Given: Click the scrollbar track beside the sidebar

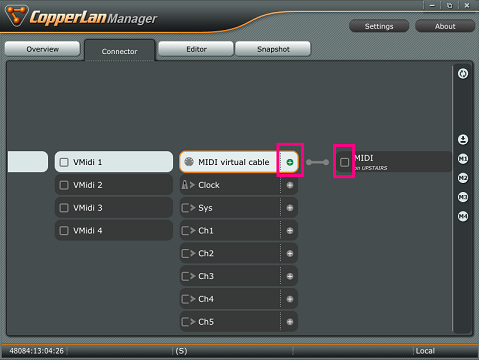Looking at the screenshot, I should point(452,198).
